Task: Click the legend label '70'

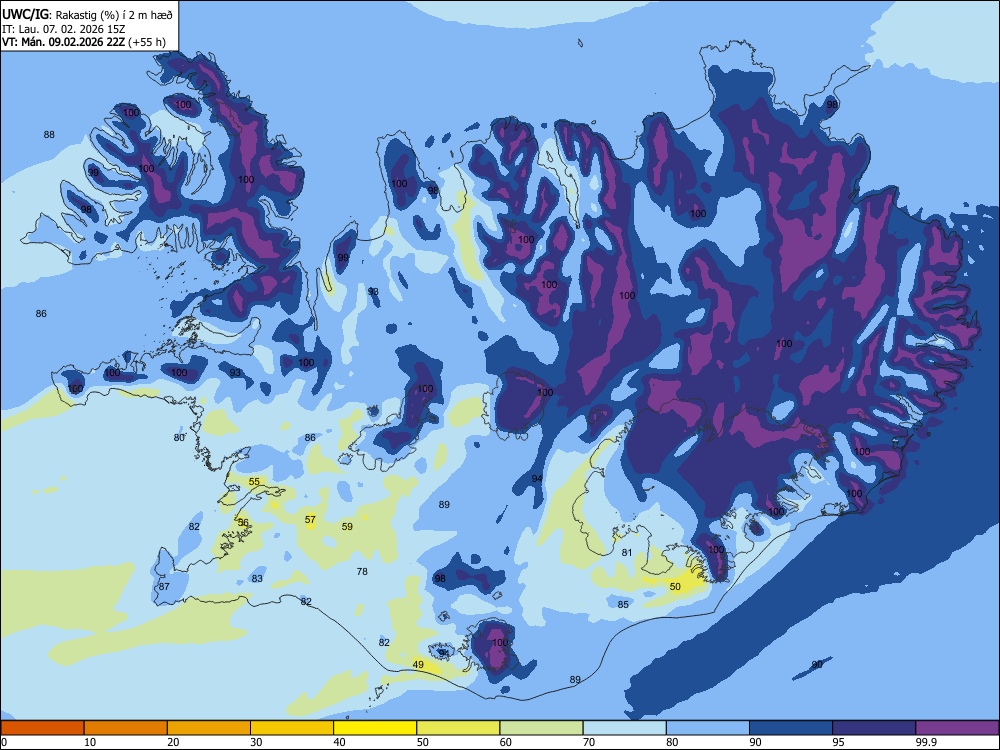Action: click(x=589, y=742)
